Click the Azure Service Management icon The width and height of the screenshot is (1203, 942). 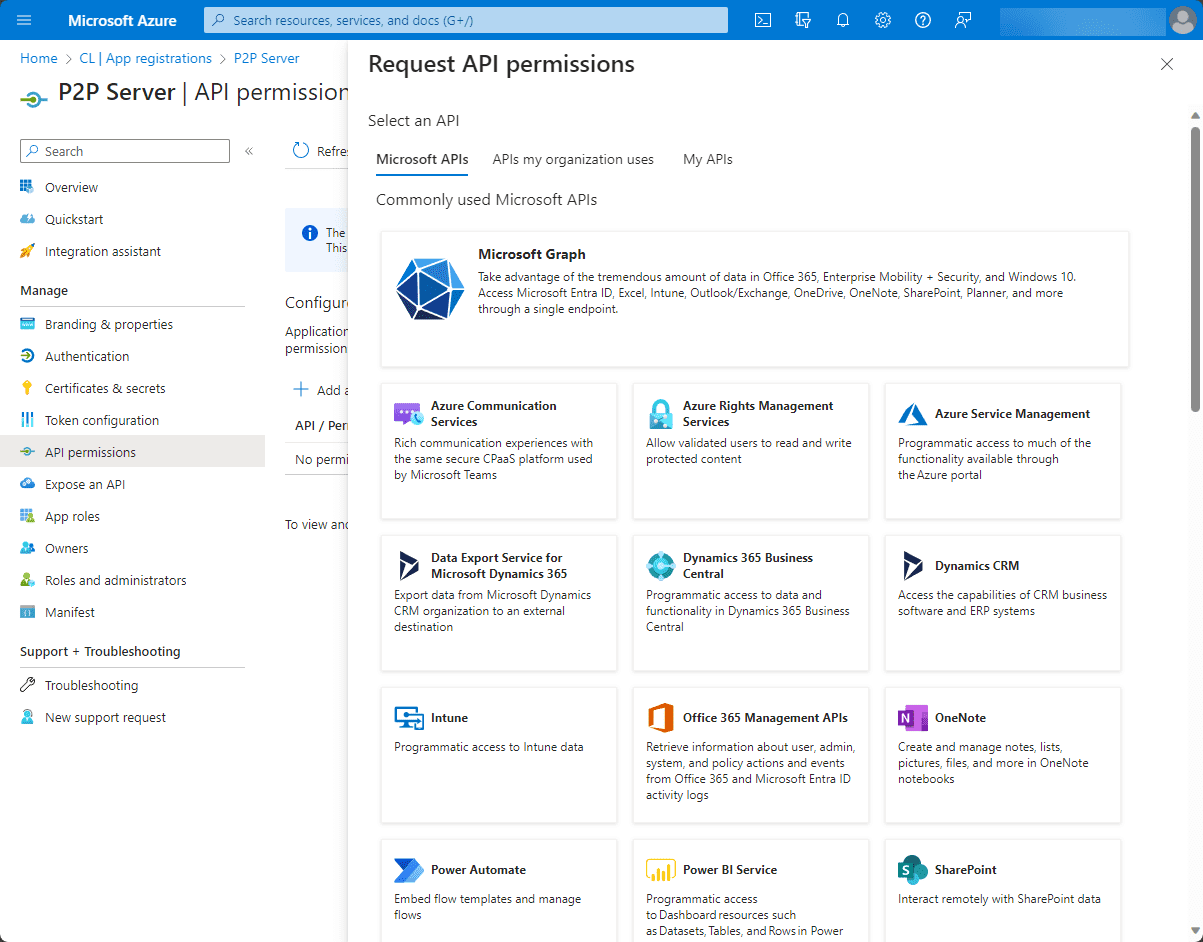(912, 414)
